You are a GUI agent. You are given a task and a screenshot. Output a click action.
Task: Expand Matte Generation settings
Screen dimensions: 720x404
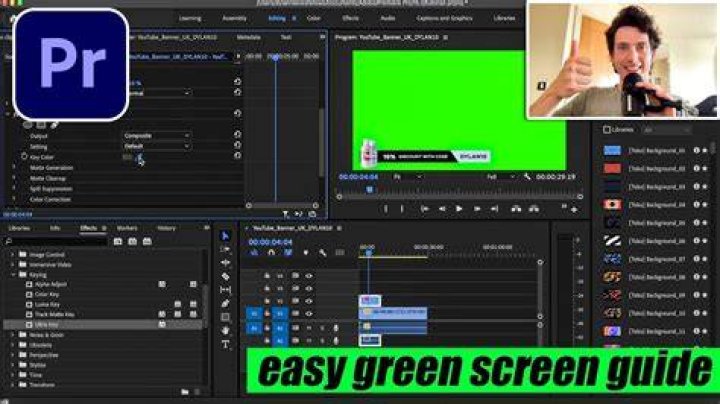tap(14, 168)
